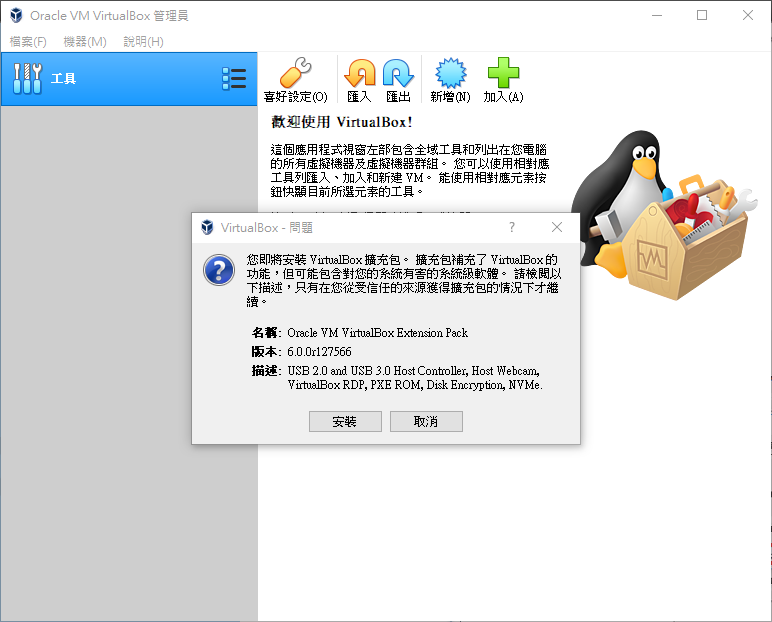This screenshot has height=622, width=772.
Task: Click the USB 2.0 description text
Action: (x=415, y=378)
